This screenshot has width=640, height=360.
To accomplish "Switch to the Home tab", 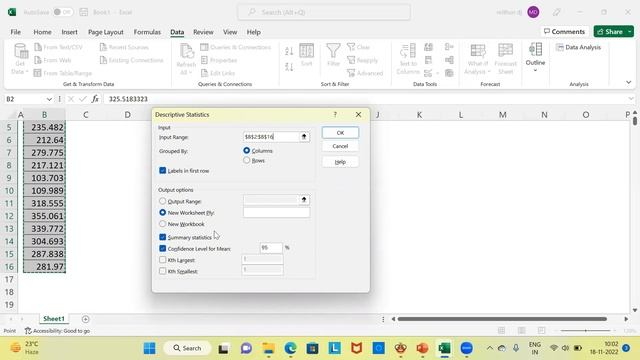I will (x=42, y=32).
